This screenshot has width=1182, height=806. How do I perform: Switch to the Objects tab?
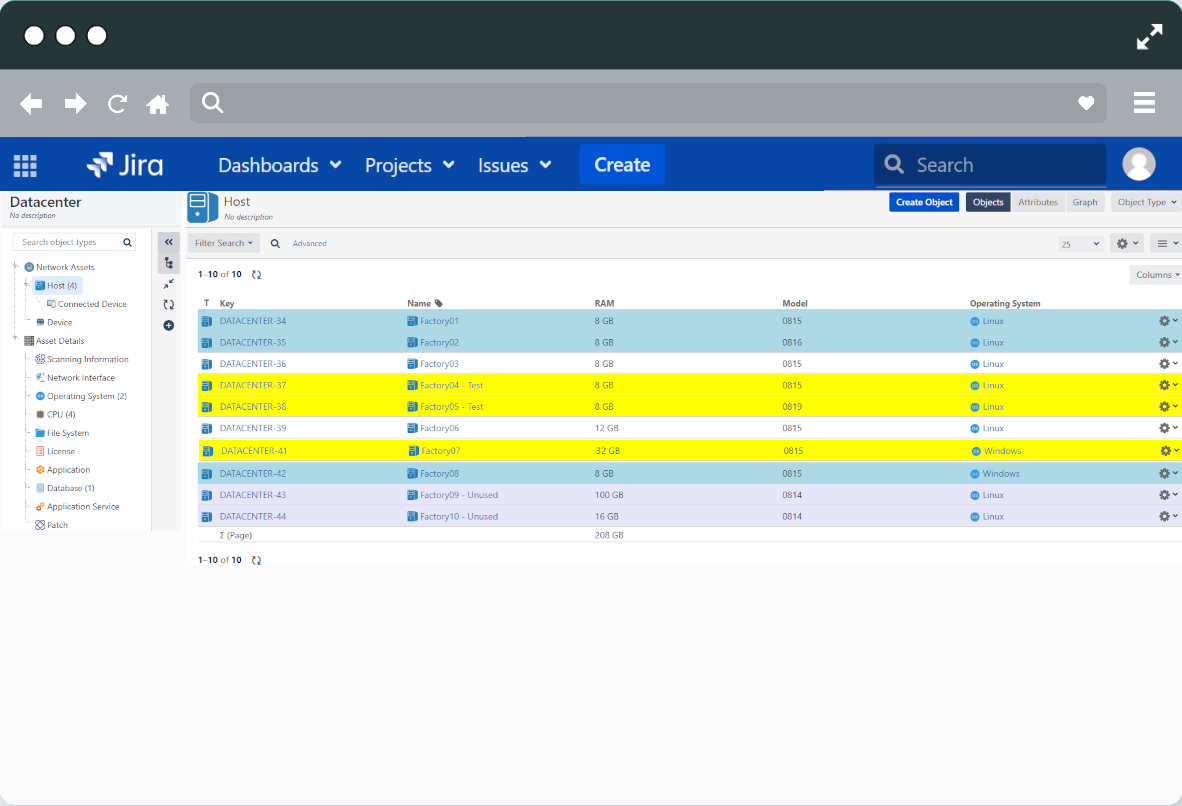[988, 202]
